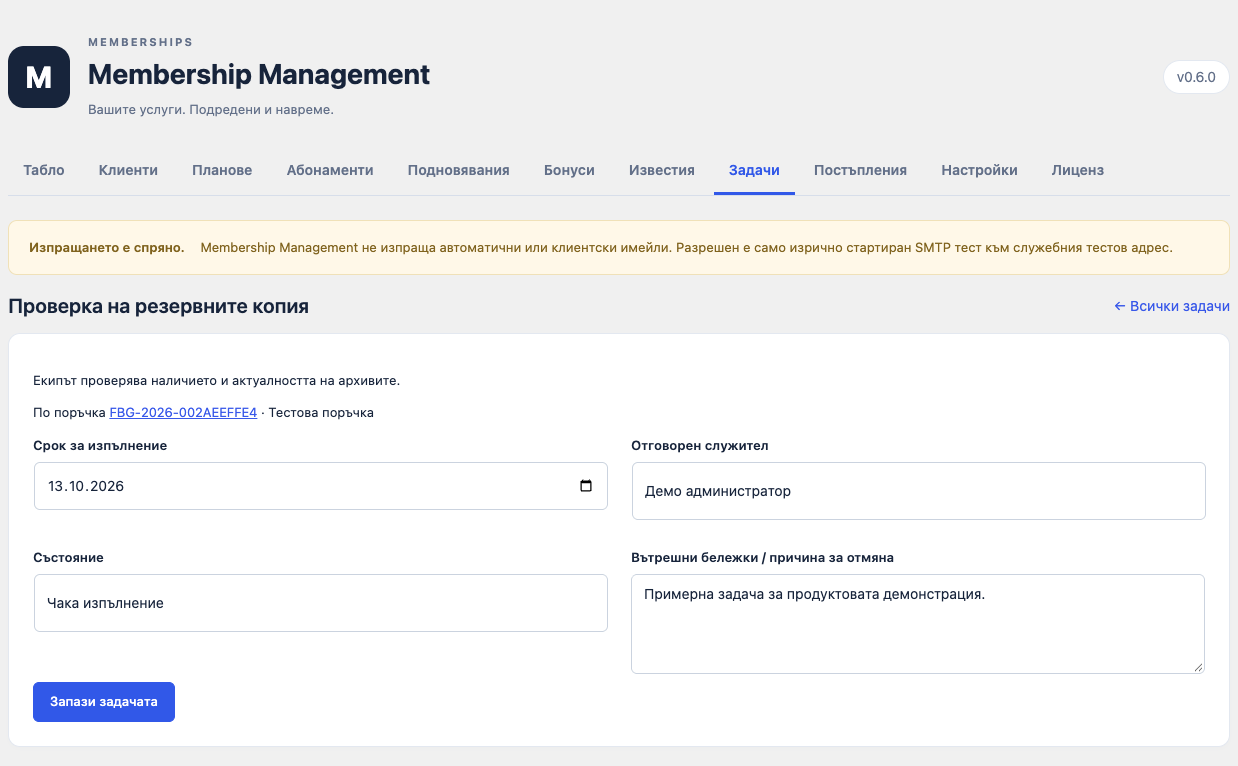Click the description Екипът проверява наличието text
Viewport: 1238px width, 766px height.
click(217, 381)
